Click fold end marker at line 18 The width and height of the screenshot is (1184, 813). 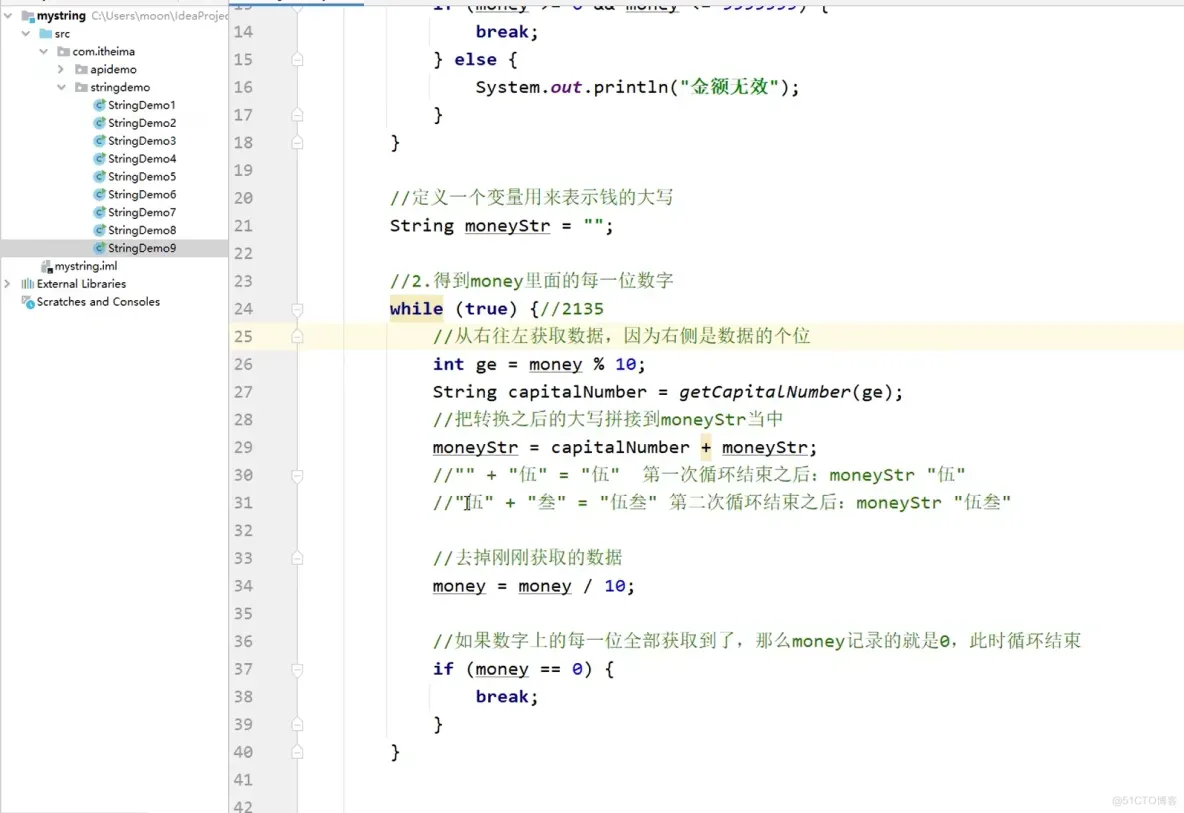[x=298, y=143]
